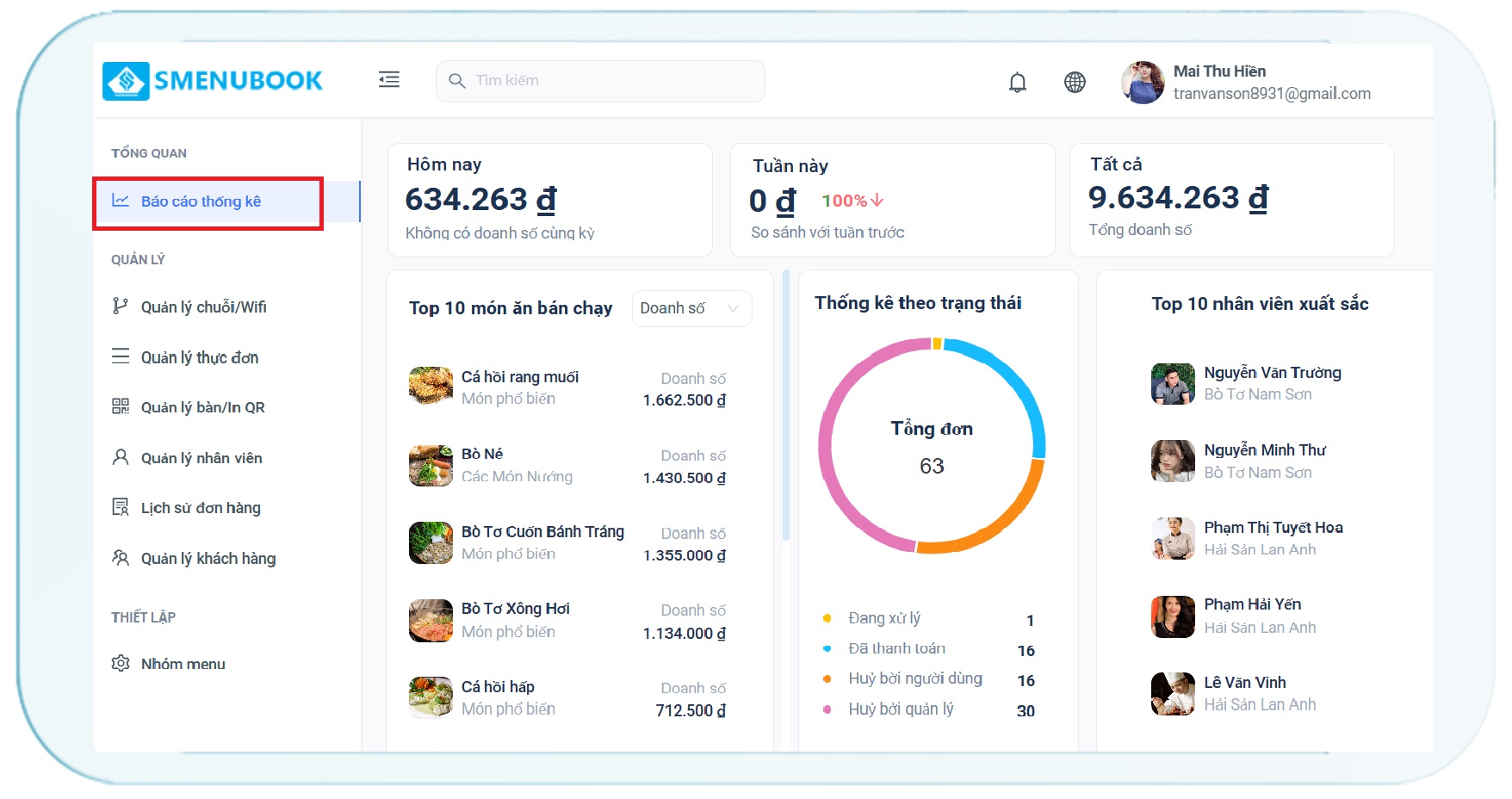Click Nguyễn Văn Trường's avatar thumbnail
Image resolution: width=1512 pixels, height=799 pixels.
pyautogui.click(x=1173, y=384)
